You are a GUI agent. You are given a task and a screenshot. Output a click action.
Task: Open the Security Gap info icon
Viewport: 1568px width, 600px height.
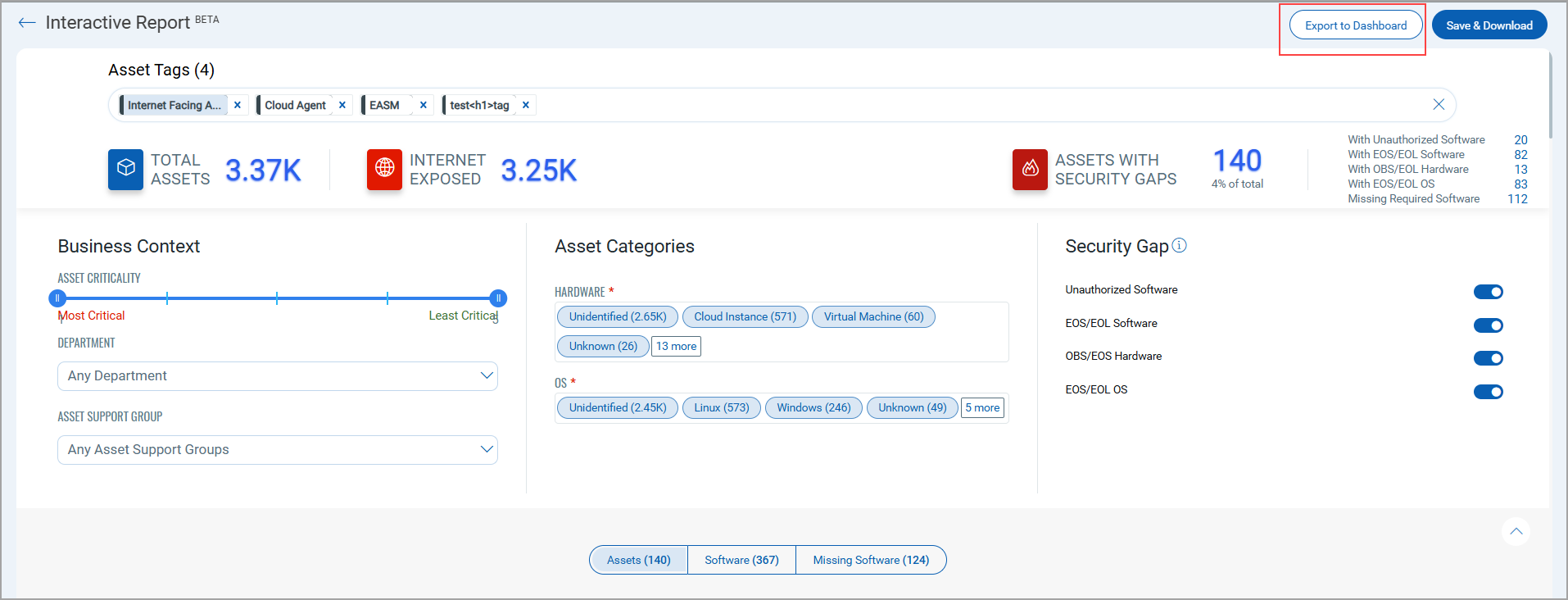1179,245
